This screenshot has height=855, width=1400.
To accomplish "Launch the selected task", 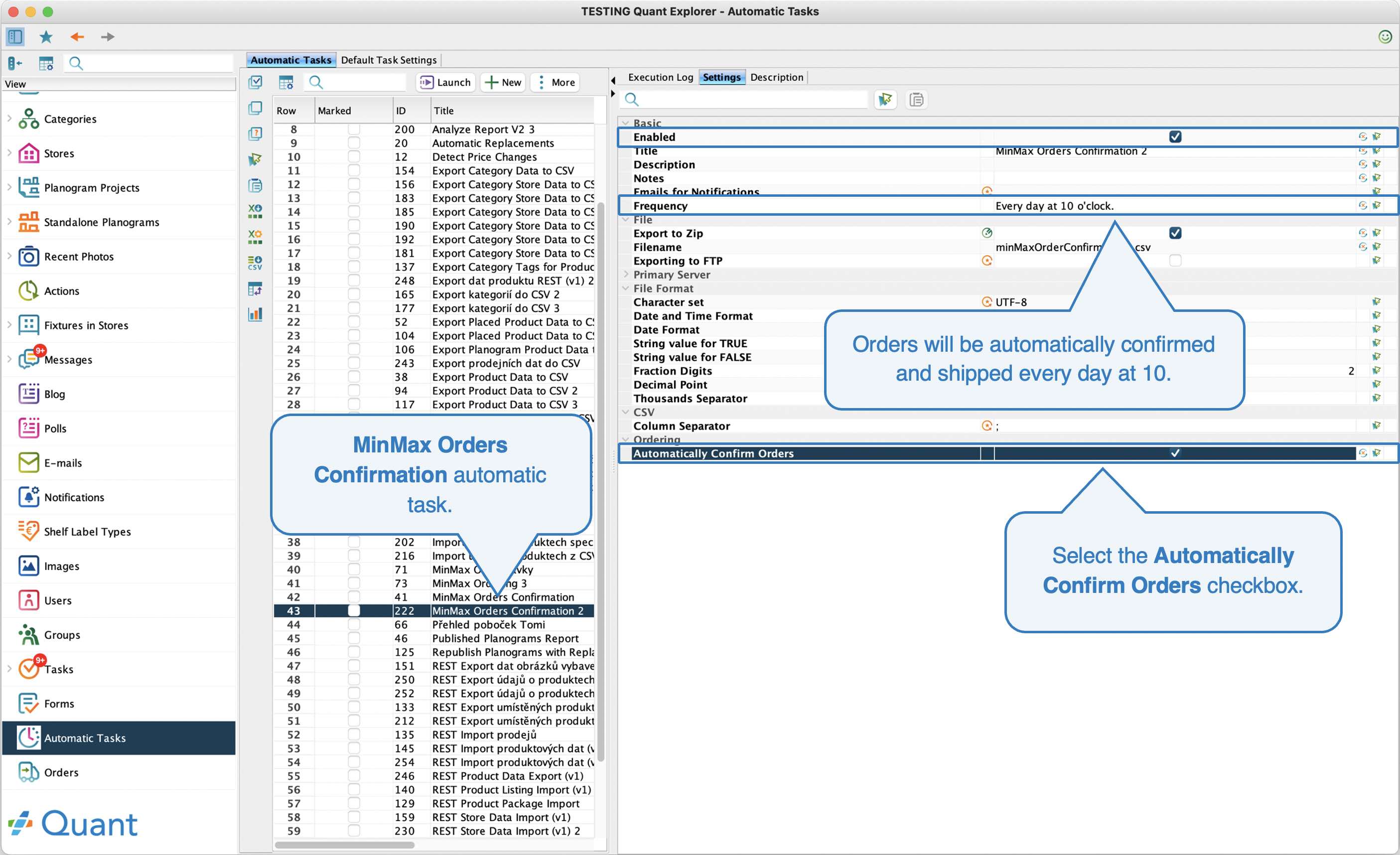I will [x=445, y=82].
